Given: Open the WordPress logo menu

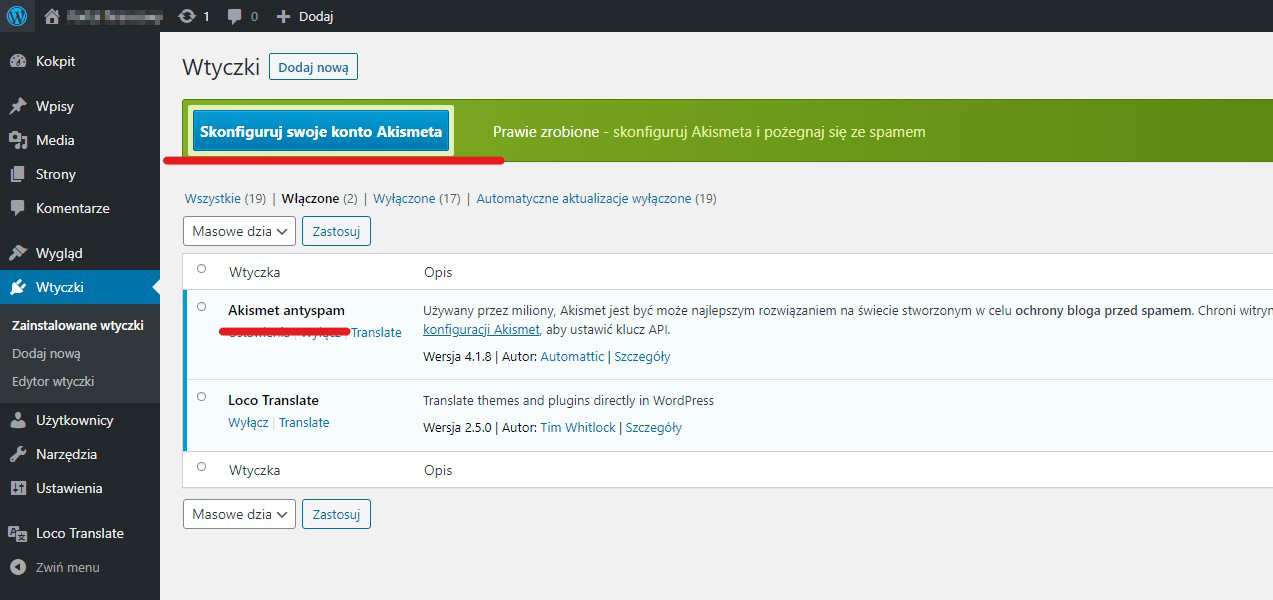Looking at the screenshot, I should tap(17, 16).
